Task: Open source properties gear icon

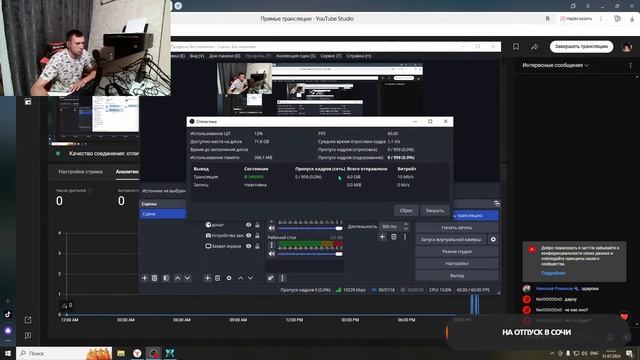Action: (229, 278)
